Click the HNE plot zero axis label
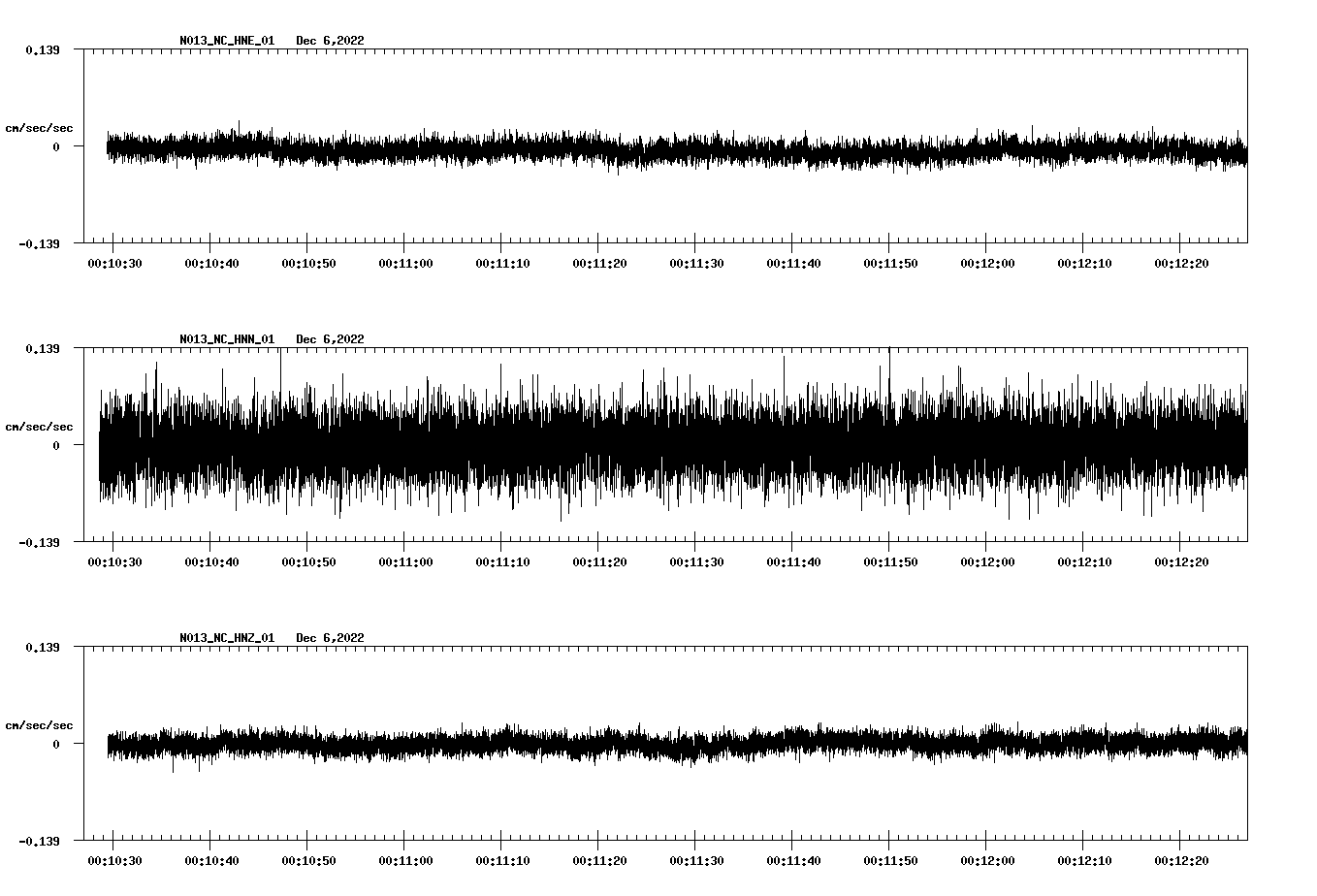This screenshot has width=1317, height=896. [x=56, y=146]
